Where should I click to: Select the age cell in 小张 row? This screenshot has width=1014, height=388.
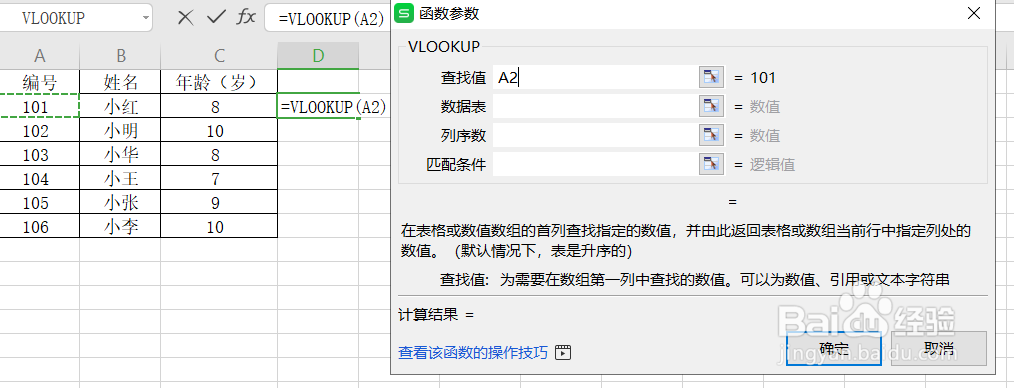point(219,202)
